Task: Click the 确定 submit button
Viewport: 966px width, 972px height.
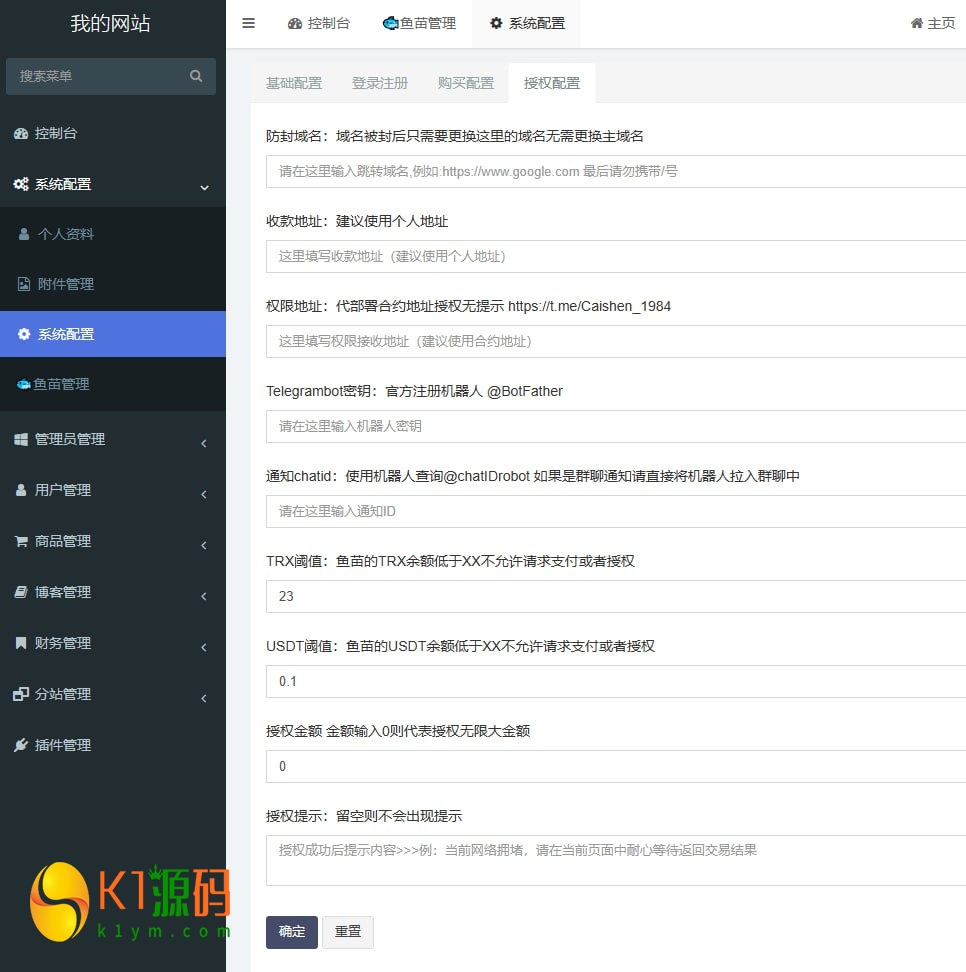Action: point(292,932)
